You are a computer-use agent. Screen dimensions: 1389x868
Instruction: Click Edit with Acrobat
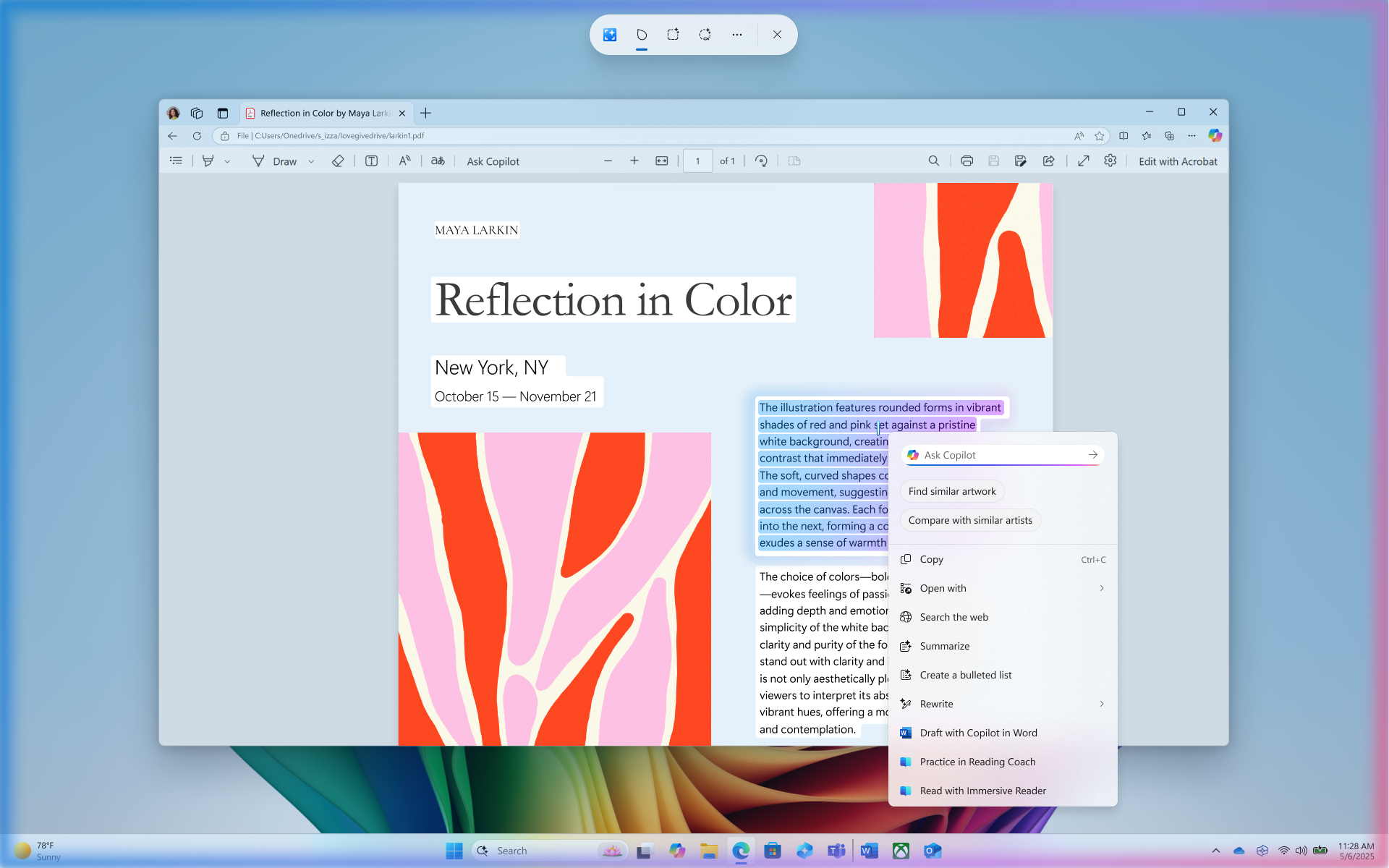(x=1178, y=161)
